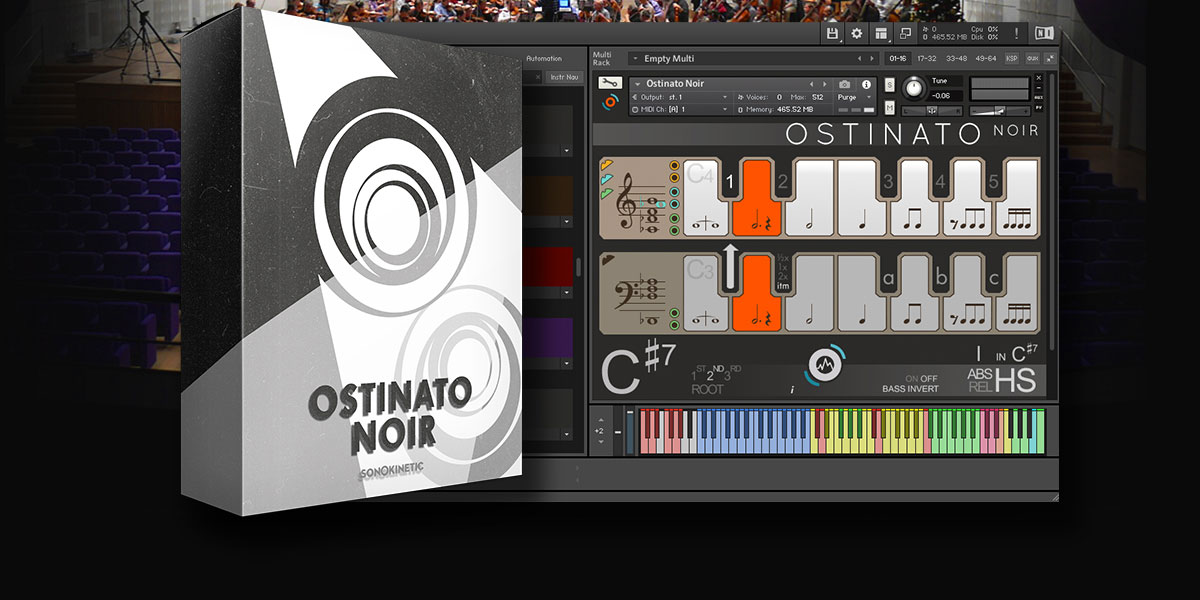The image size is (1200, 600).
Task: Select rack page 49-64
Action: (x=986, y=58)
